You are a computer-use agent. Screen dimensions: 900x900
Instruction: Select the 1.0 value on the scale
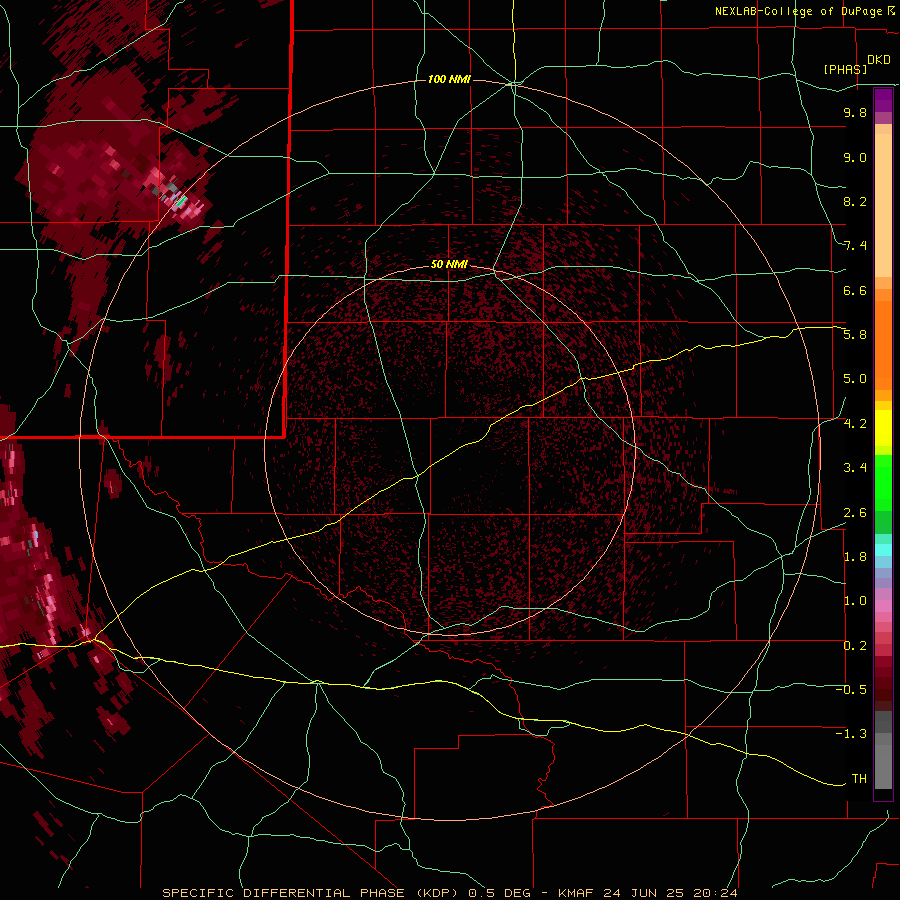(x=855, y=601)
